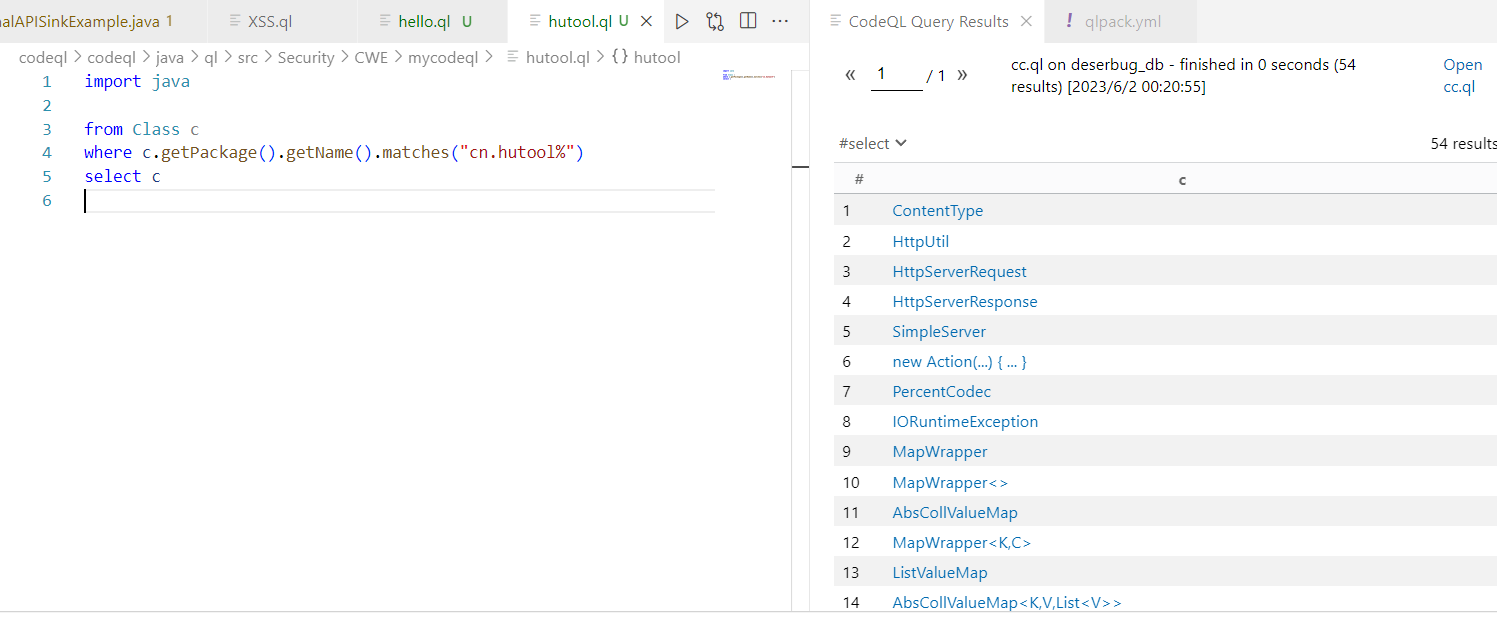Click the compare changes icon in editor toolbar
1497x617 pixels.
pos(714,21)
